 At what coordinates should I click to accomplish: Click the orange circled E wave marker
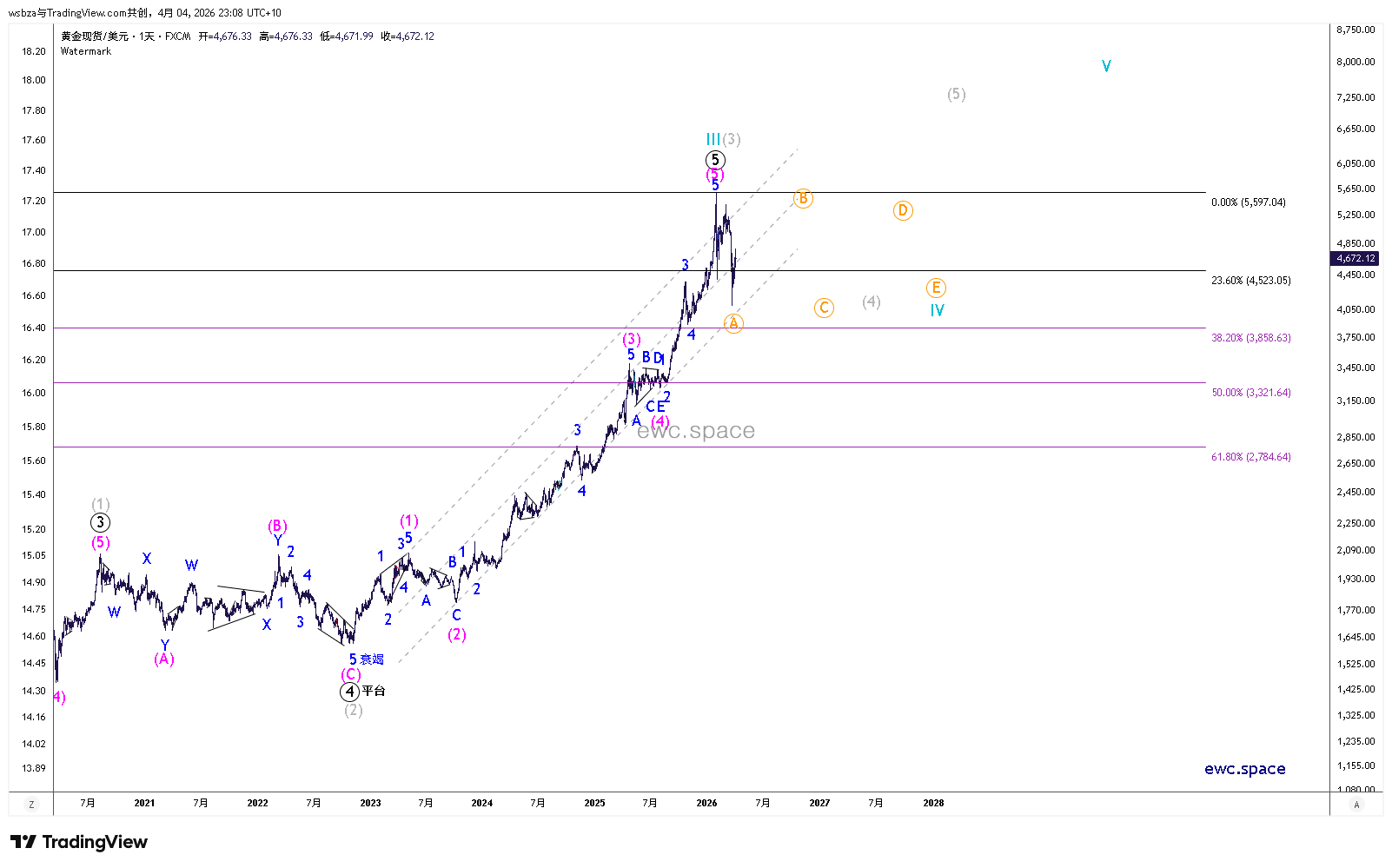(936, 288)
